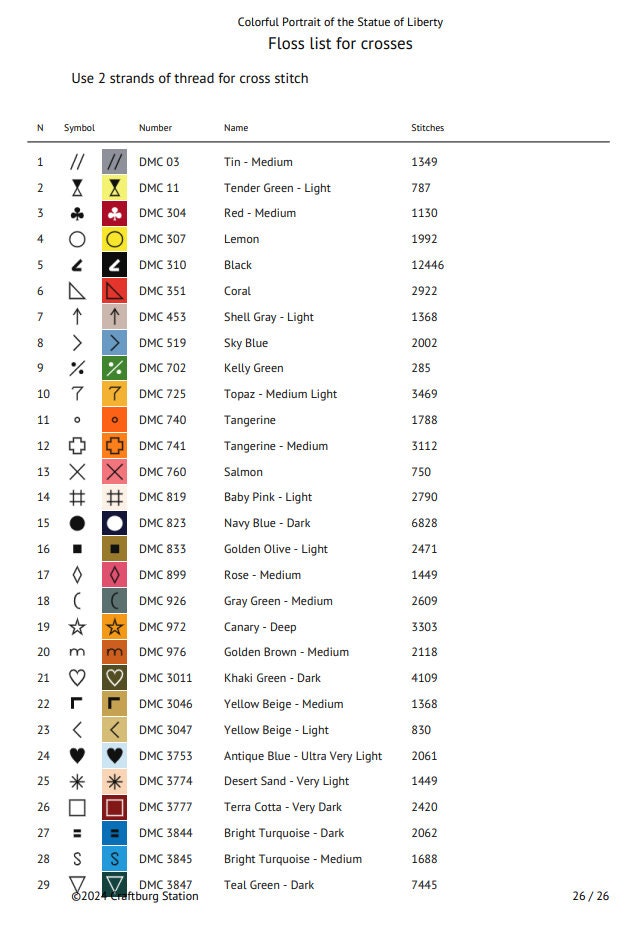Viewport: 636px width, 926px height.
Task: Click the Craftburg Station copyright text
Action: pyautogui.click(x=135, y=896)
